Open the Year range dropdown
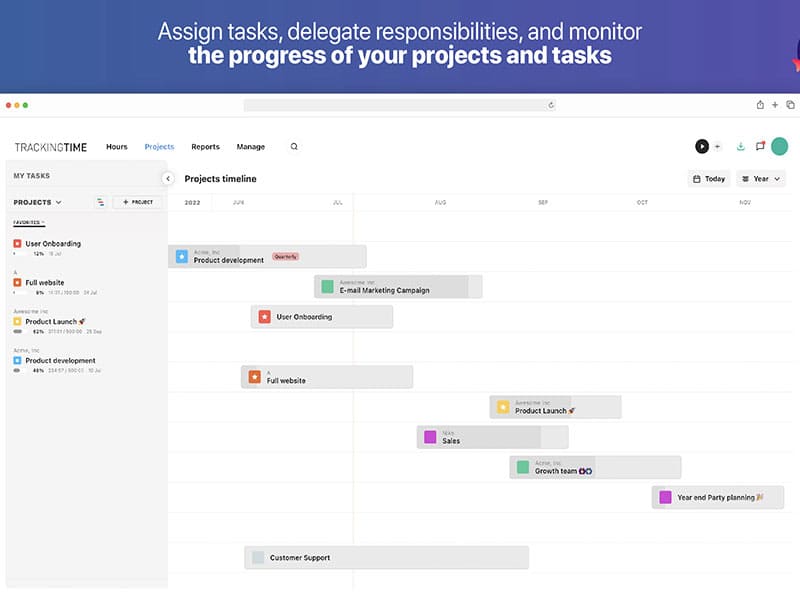 pos(761,179)
